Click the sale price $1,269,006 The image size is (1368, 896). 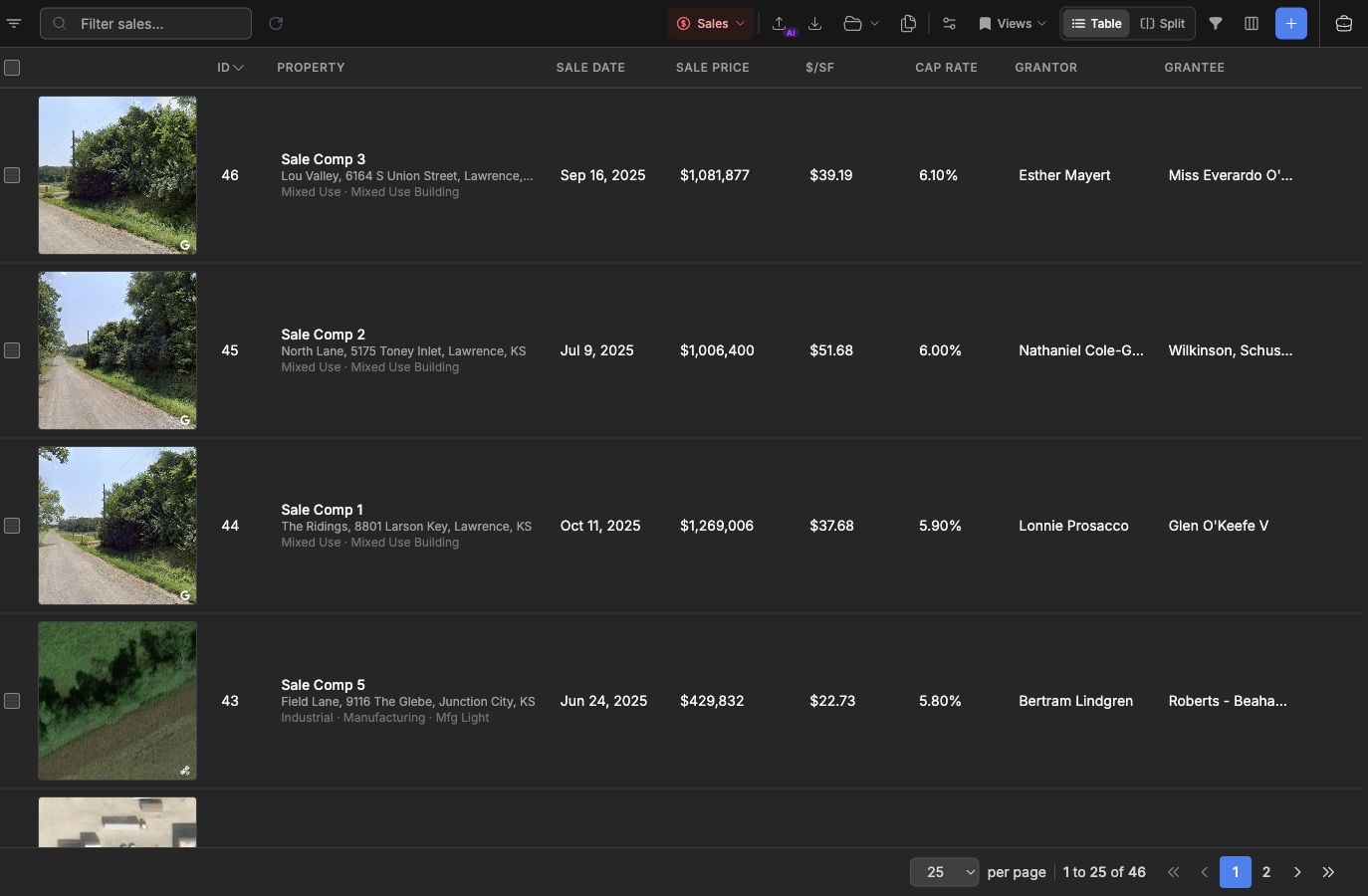pos(717,526)
